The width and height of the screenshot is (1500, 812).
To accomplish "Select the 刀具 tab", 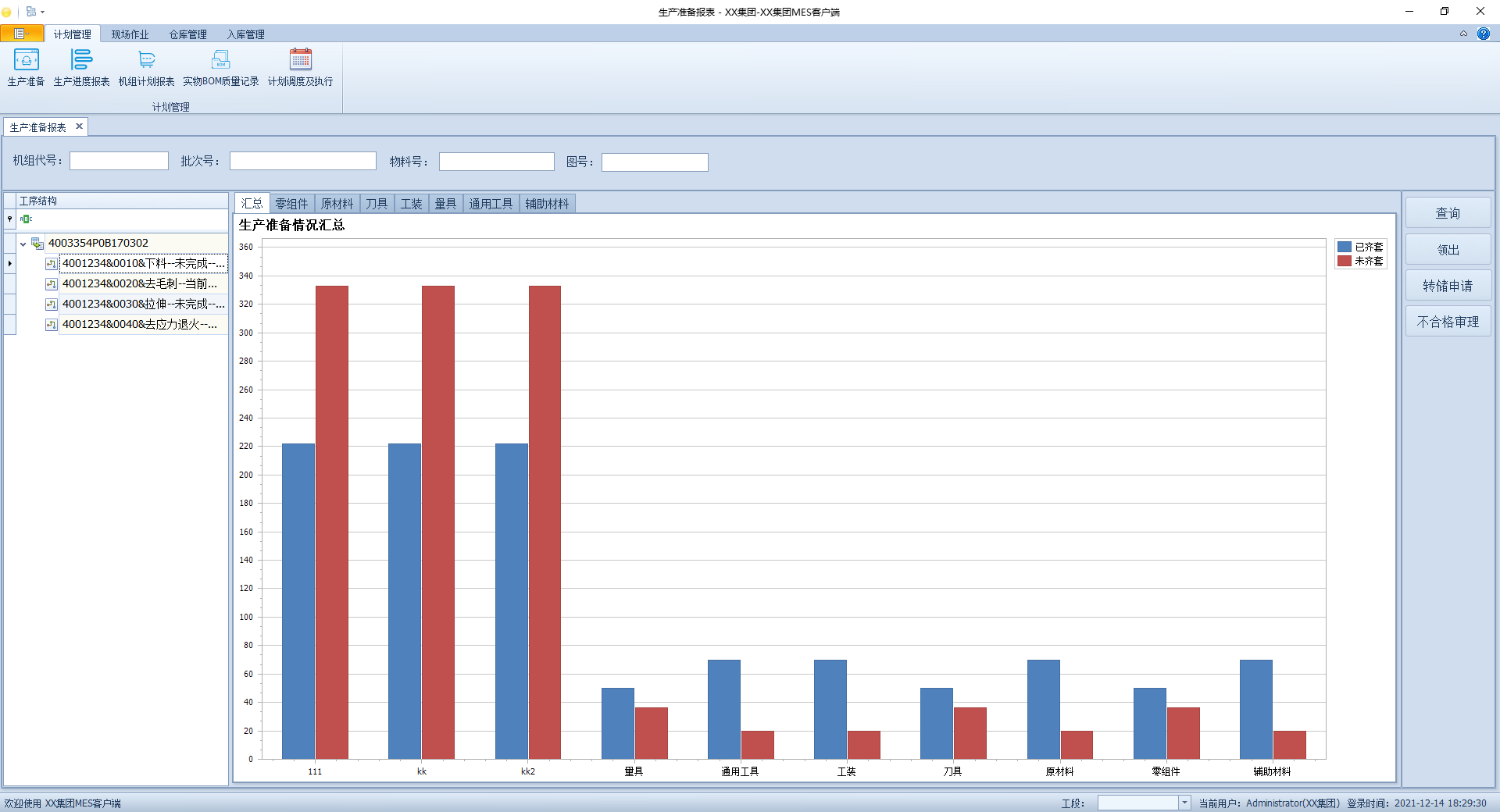I will coord(377,204).
